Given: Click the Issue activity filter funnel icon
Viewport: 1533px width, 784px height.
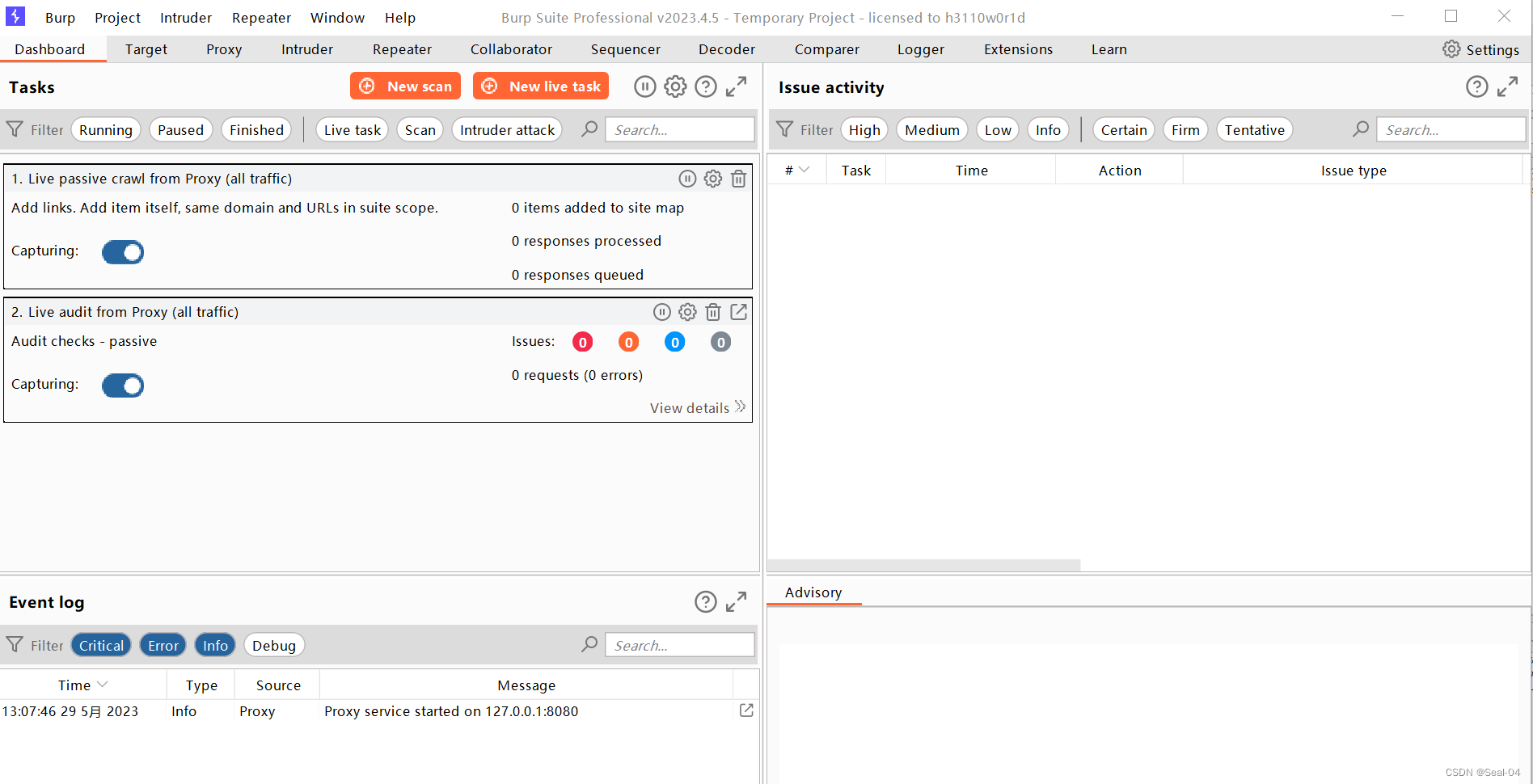Looking at the screenshot, I should pyautogui.click(x=784, y=129).
